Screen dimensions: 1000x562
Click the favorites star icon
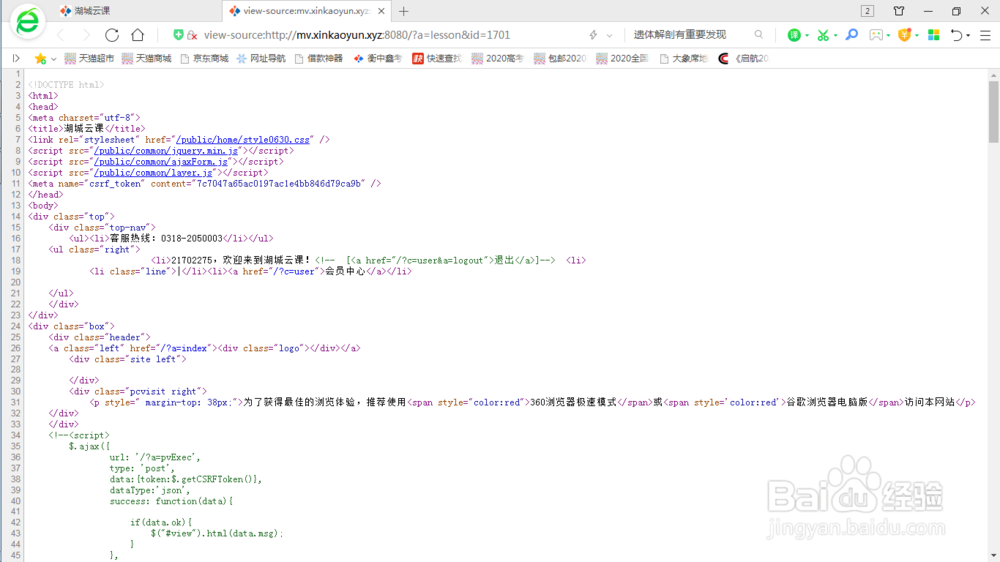point(40,59)
